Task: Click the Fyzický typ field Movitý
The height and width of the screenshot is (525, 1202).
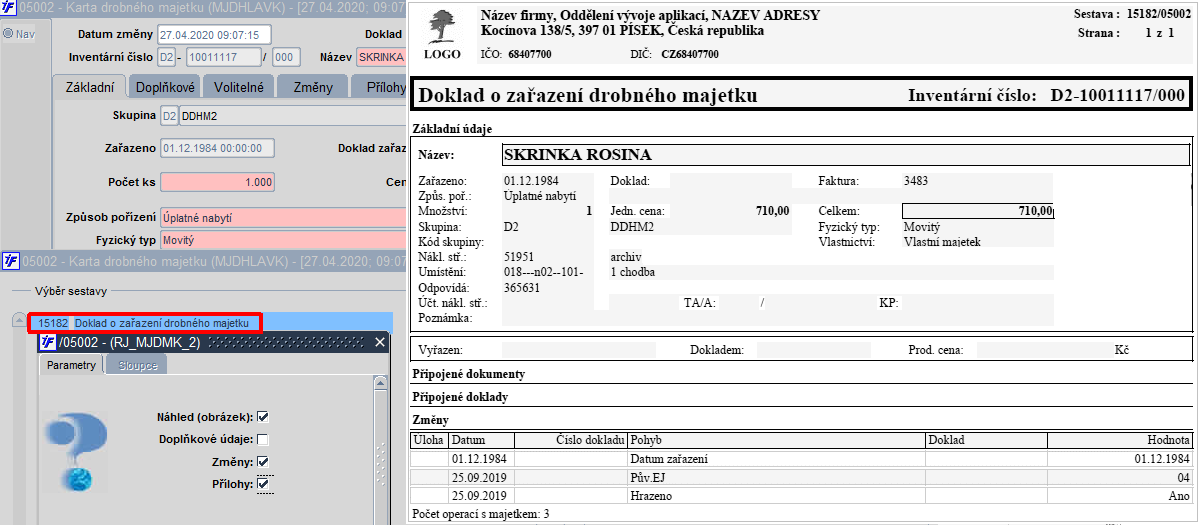Action: tap(283, 240)
